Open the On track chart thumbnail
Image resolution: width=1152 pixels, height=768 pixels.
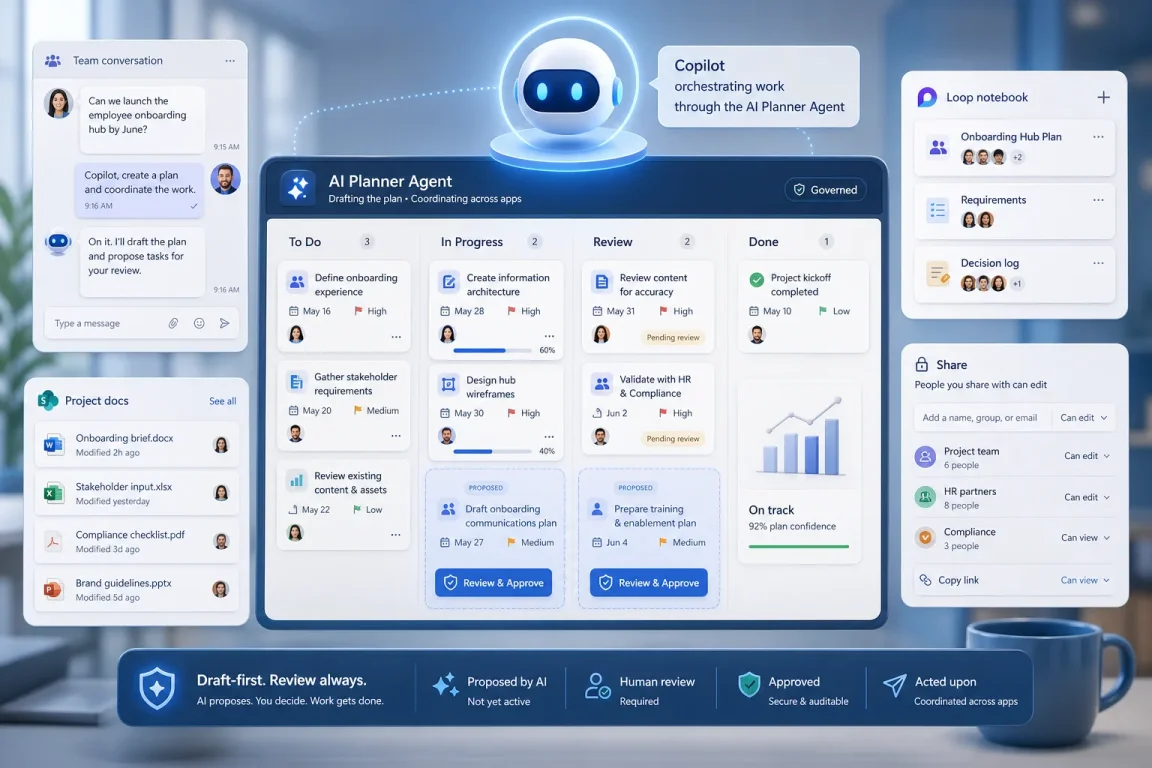pyautogui.click(x=802, y=435)
